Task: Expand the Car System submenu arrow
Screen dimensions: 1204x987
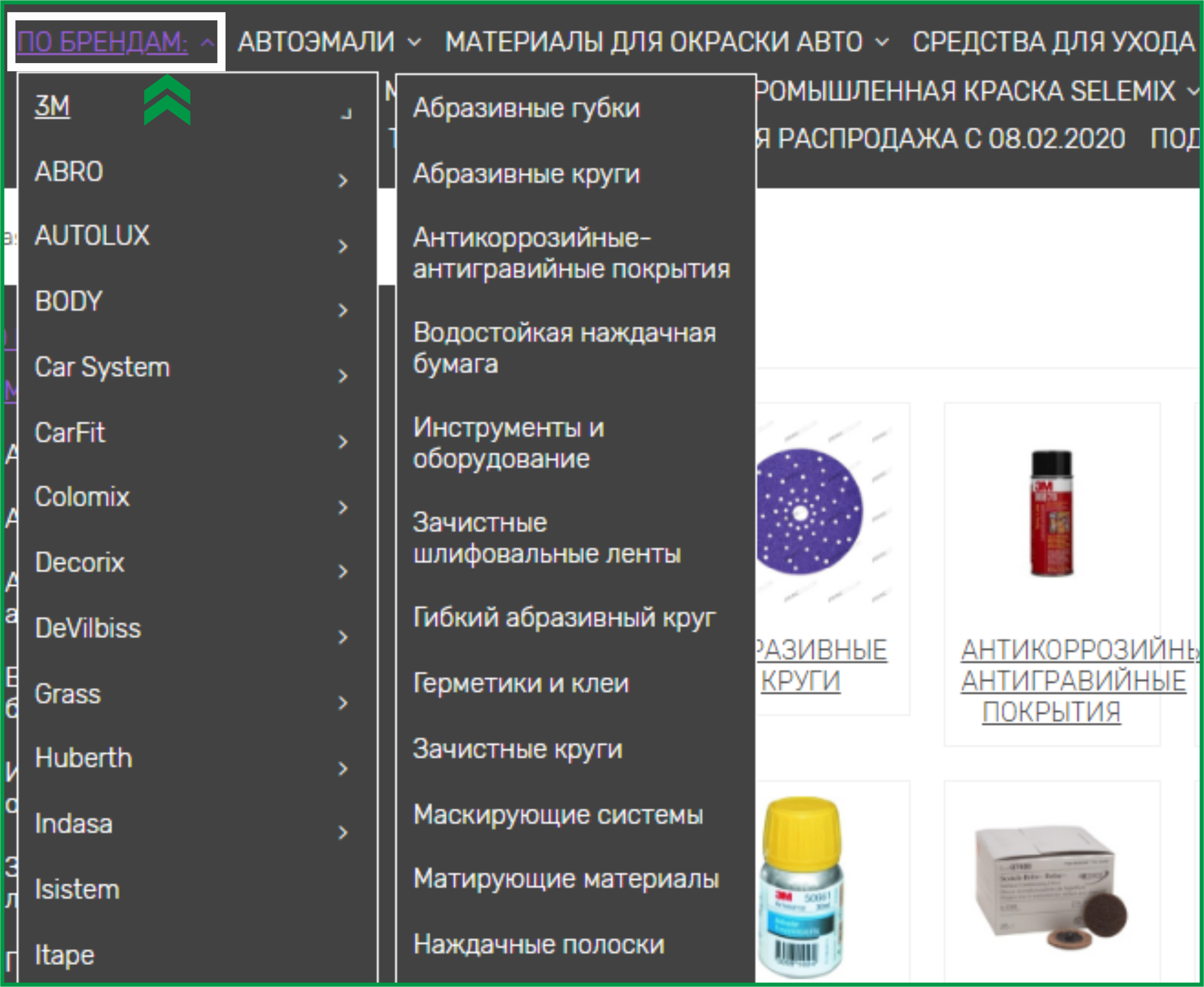Action: pyautogui.click(x=343, y=376)
